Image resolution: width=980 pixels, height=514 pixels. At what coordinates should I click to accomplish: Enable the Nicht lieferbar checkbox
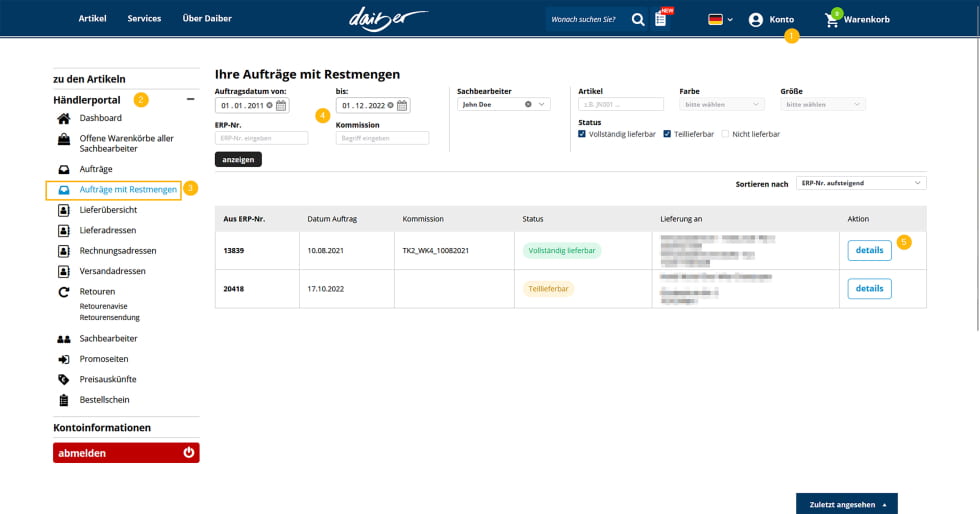point(725,134)
